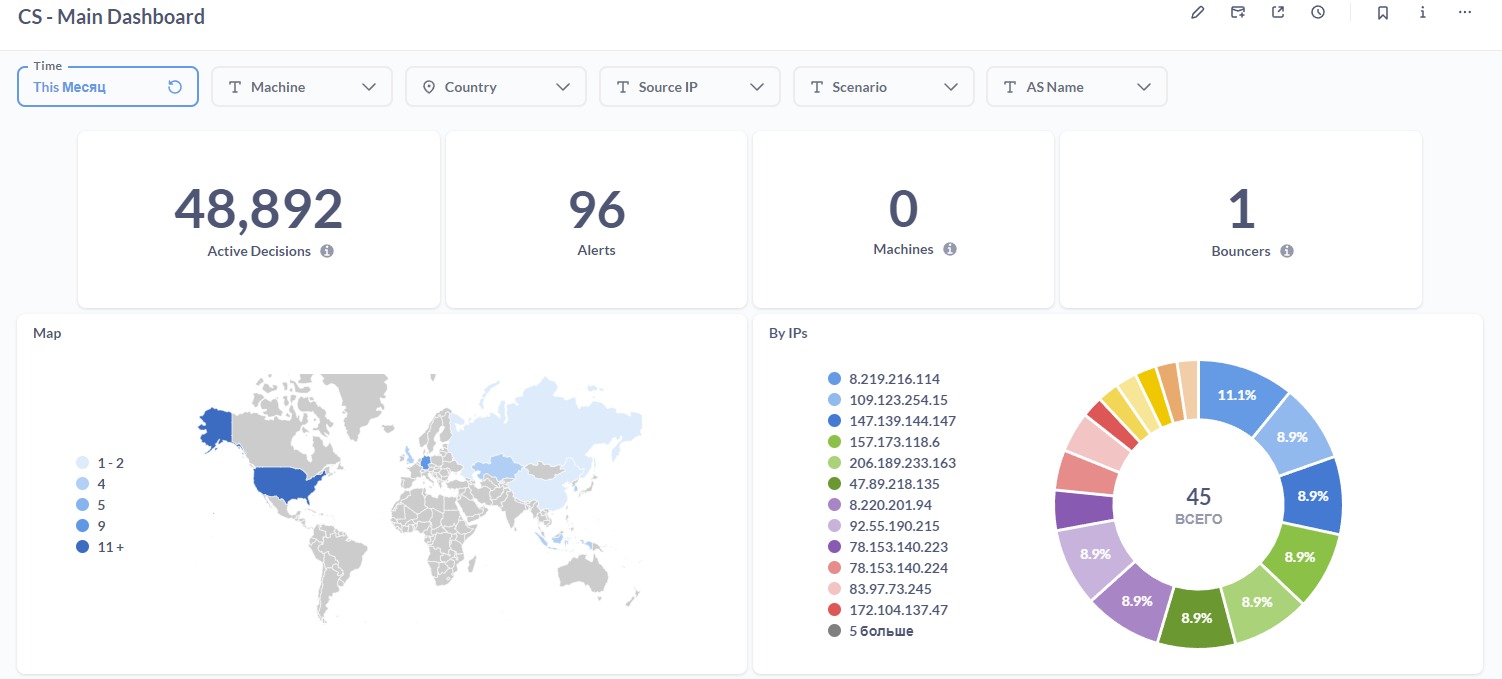Screen dimensions: 1502x679
Task: Click the sharing export icon in the header
Action: tap(1278, 12)
